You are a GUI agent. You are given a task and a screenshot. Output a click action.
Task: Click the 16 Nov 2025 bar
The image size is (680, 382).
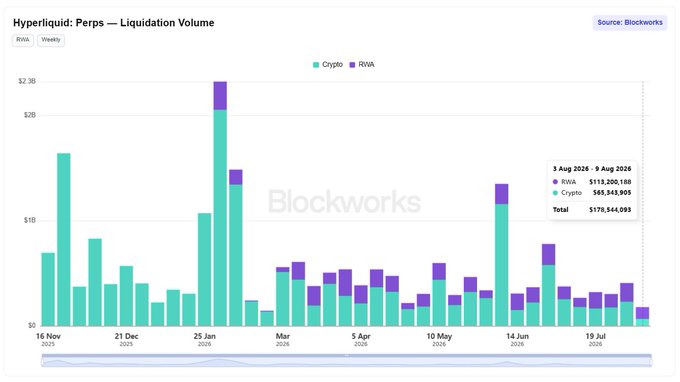(48, 289)
